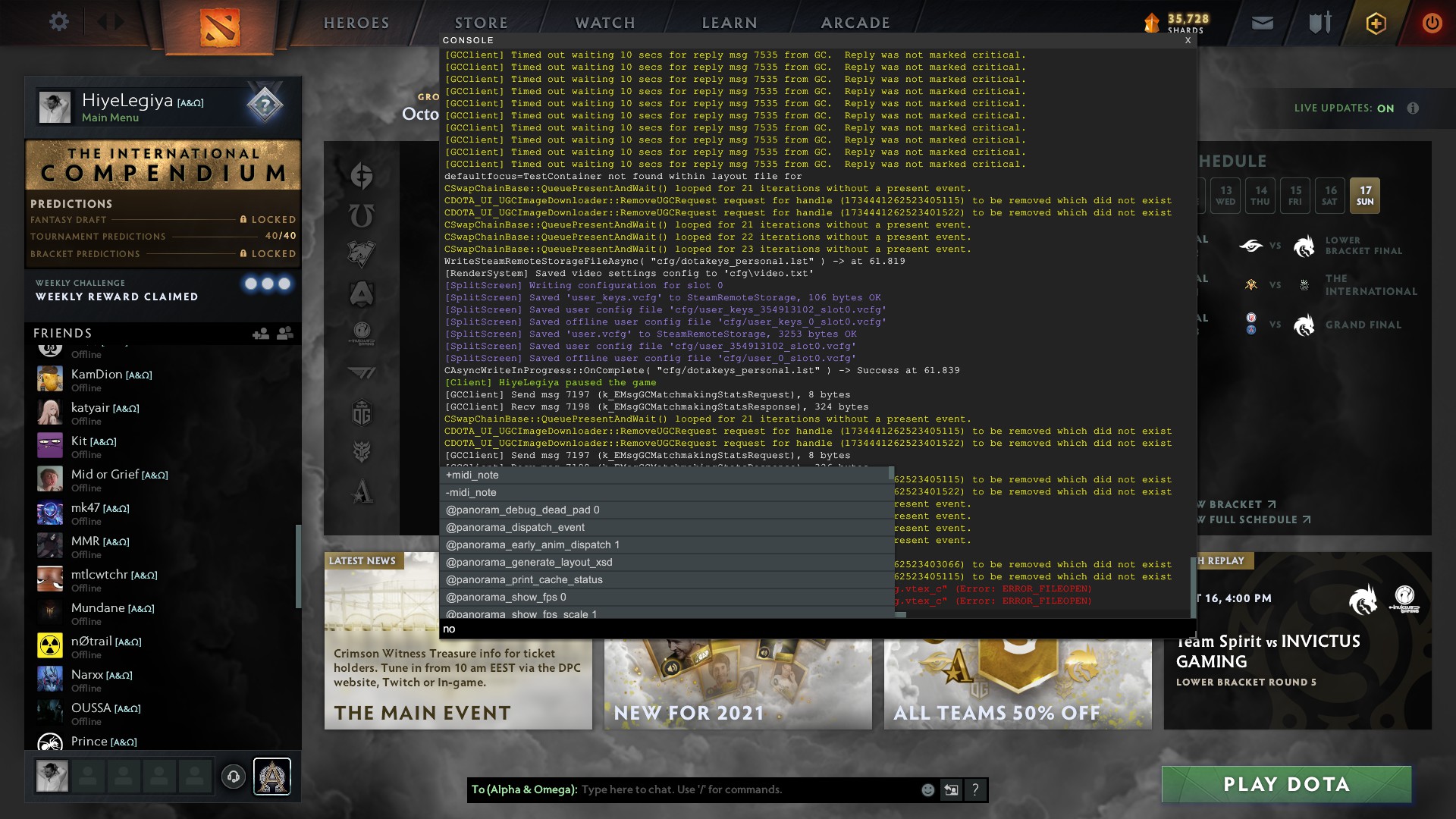This screenshot has height=819, width=1456.
Task: Click the add friend icon
Action: coord(260,334)
